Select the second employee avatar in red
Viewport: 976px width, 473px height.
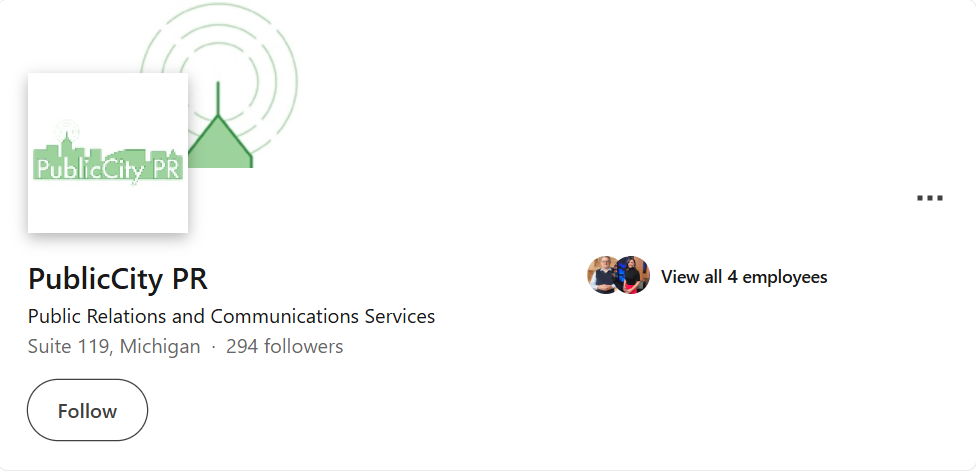[x=632, y=275]
